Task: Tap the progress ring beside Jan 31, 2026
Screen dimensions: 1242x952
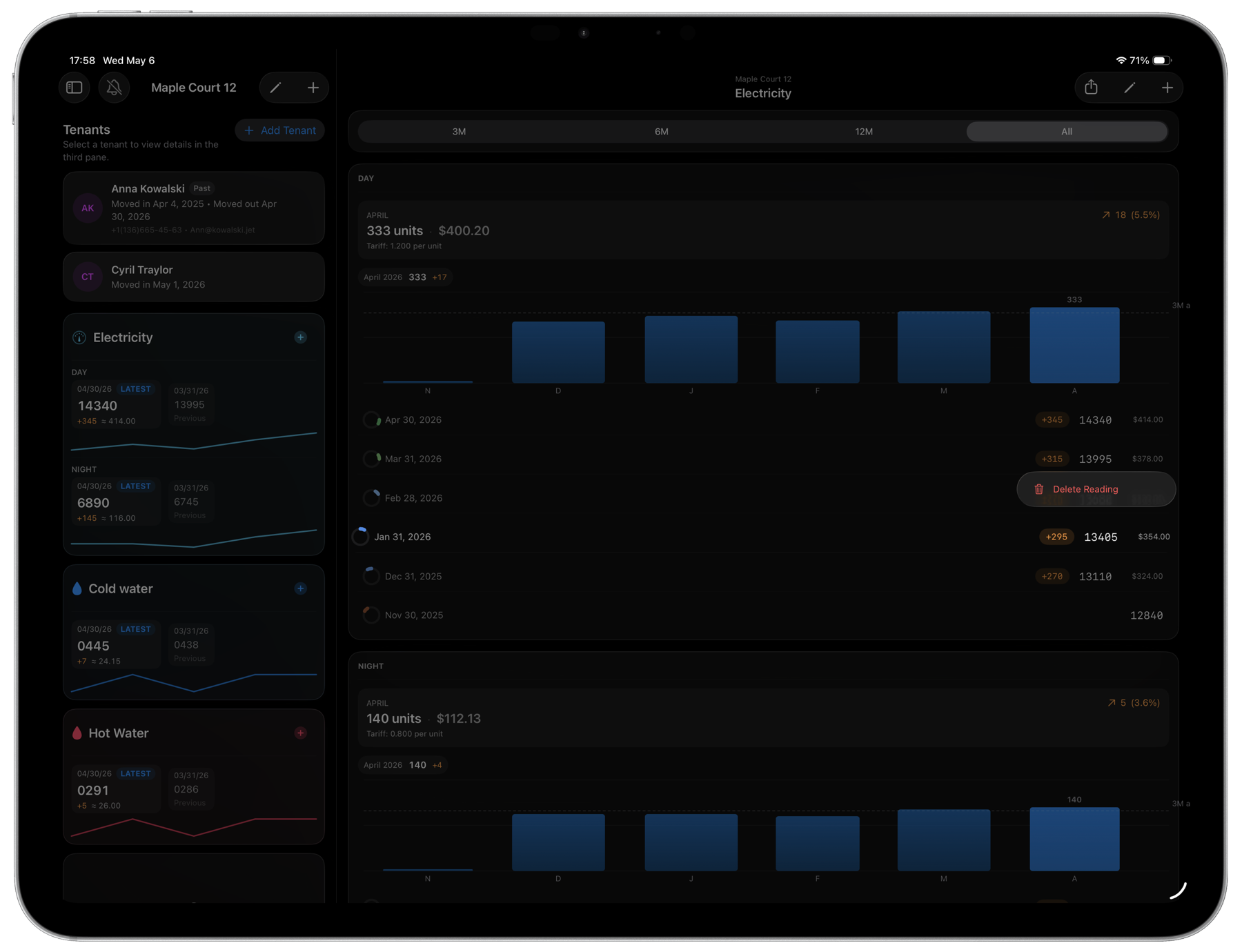Action: [x=361, y=537]
